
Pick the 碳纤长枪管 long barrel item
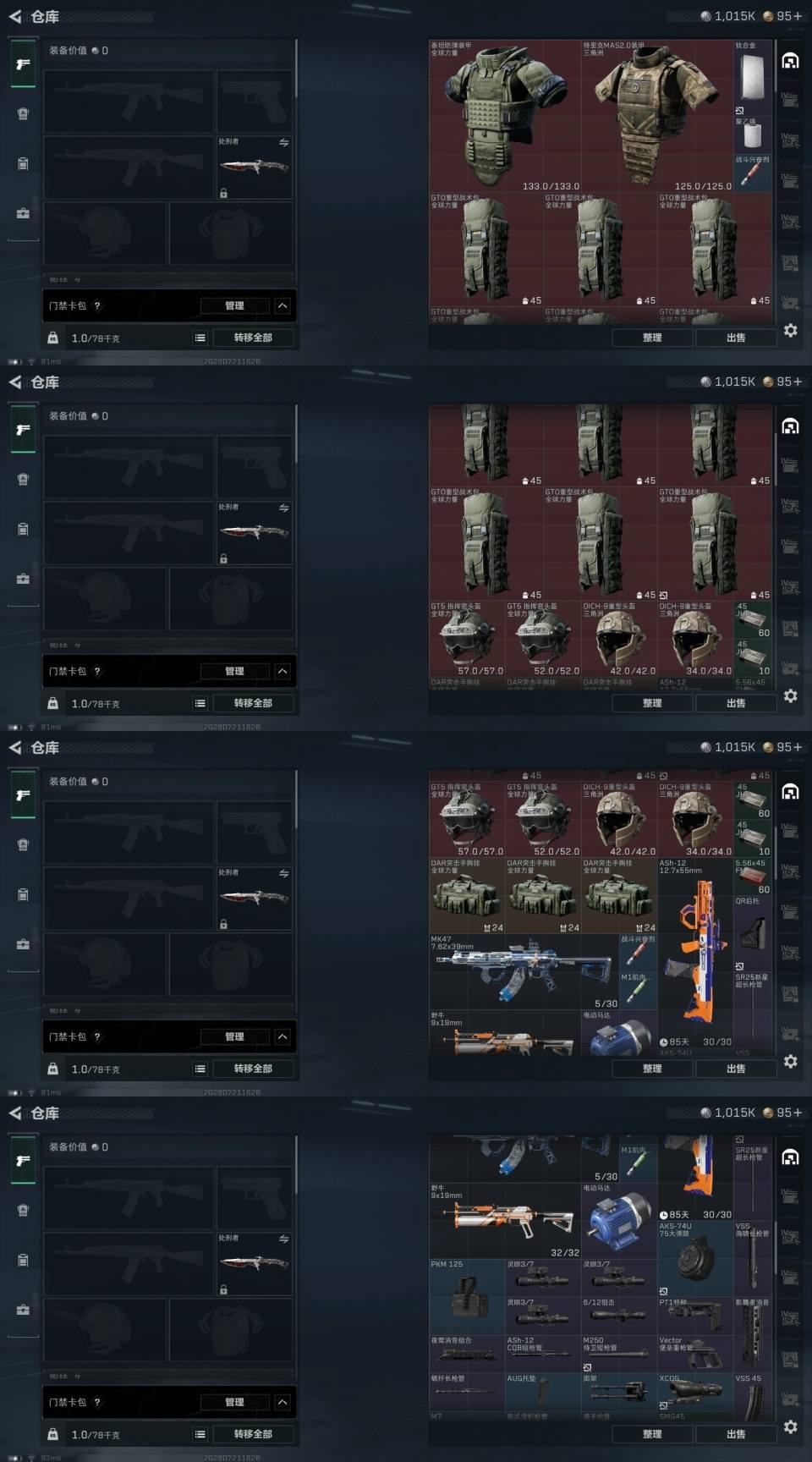tap(467, 1393)
